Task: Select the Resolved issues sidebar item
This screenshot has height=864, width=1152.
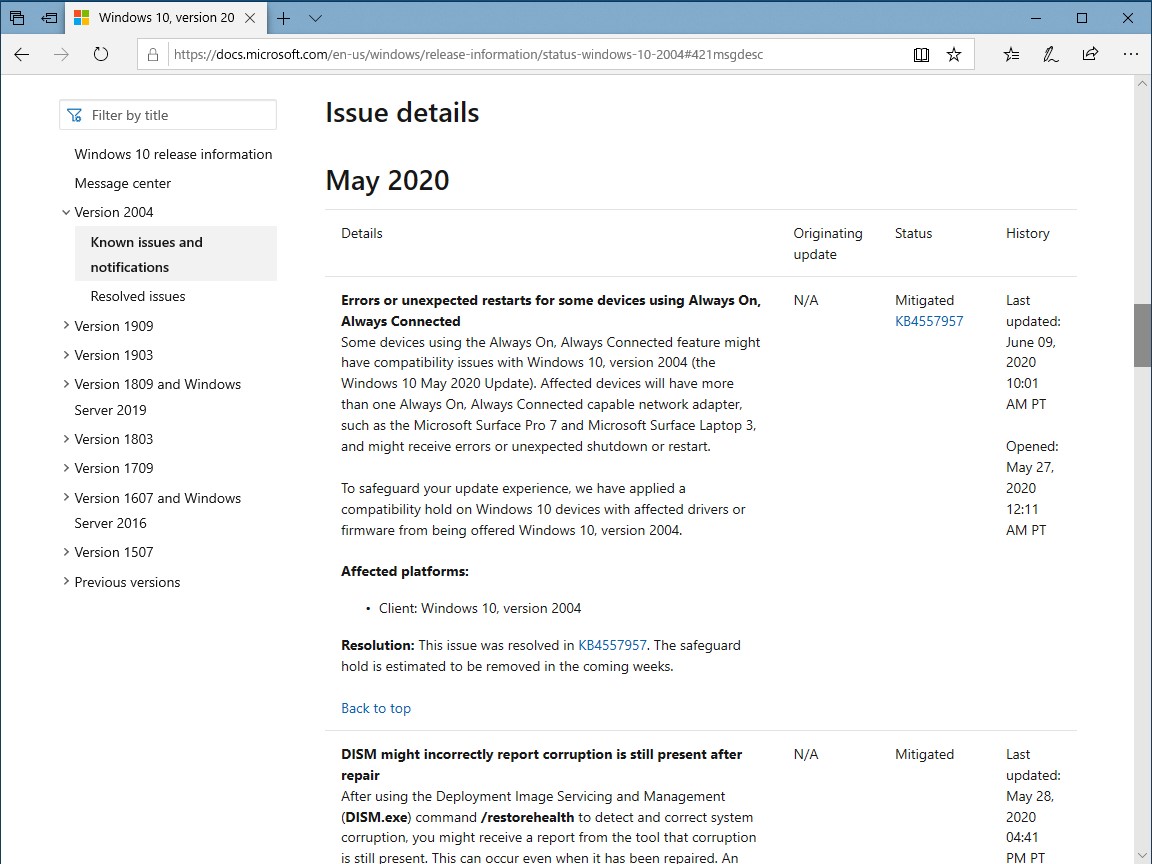Action: (138, 296)
